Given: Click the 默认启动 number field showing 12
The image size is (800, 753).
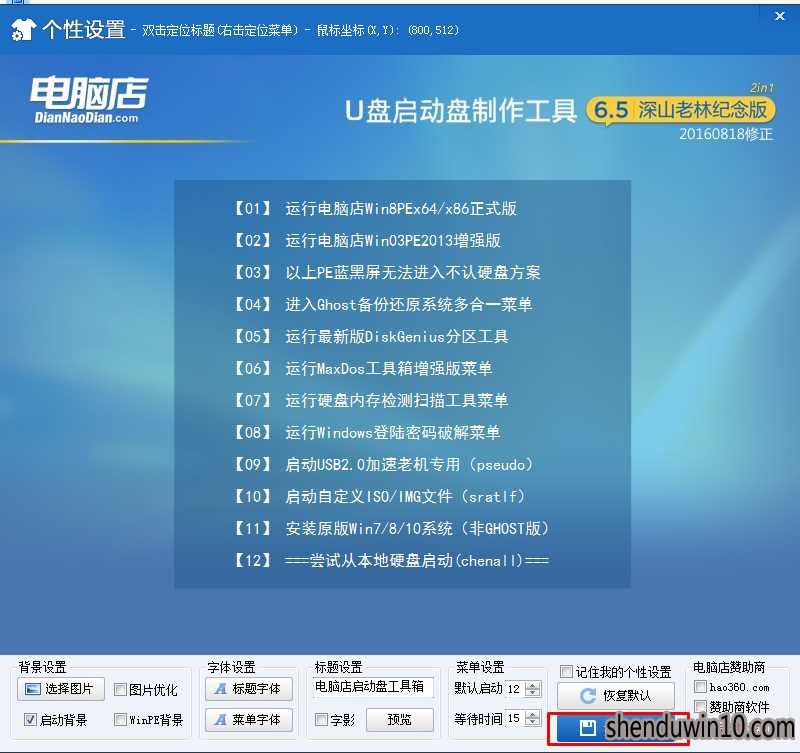Looking at the screenshot, I should tap(515, 689).
